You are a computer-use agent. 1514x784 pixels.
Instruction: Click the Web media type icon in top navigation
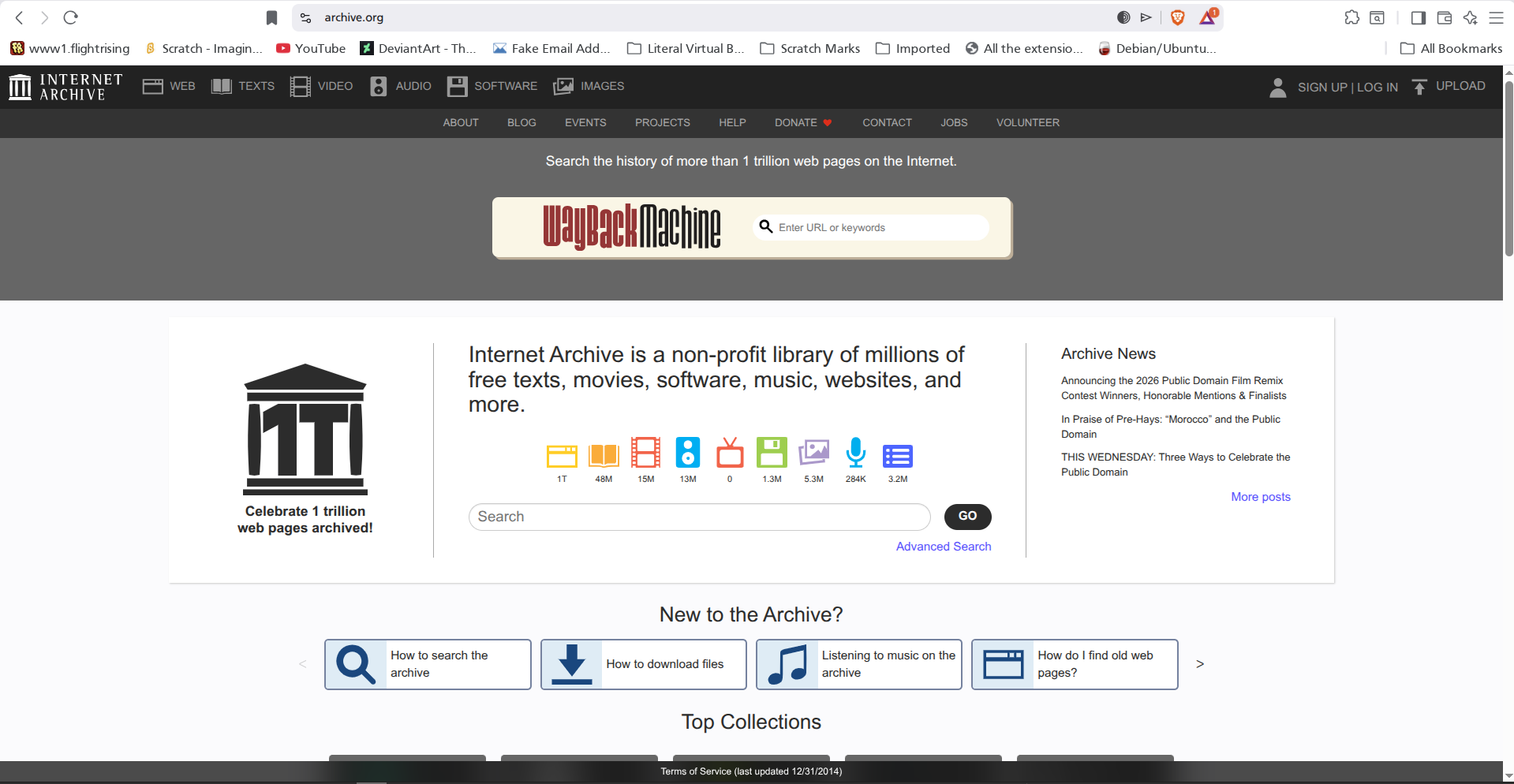point(152,86)
